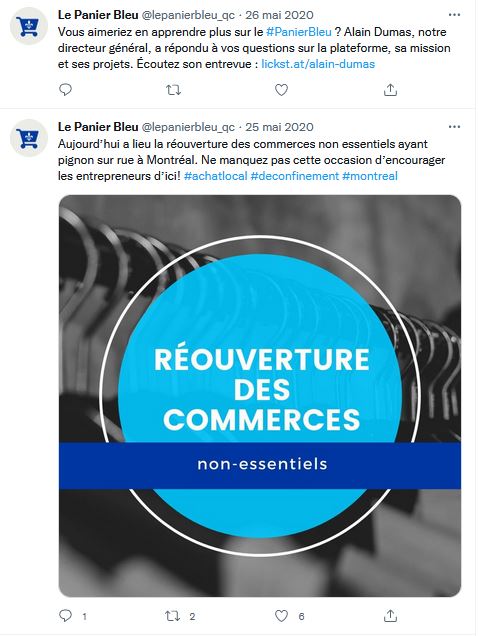
Task: Retweet the 25 mai réouverture tweet
Action: tap(173, 616)
